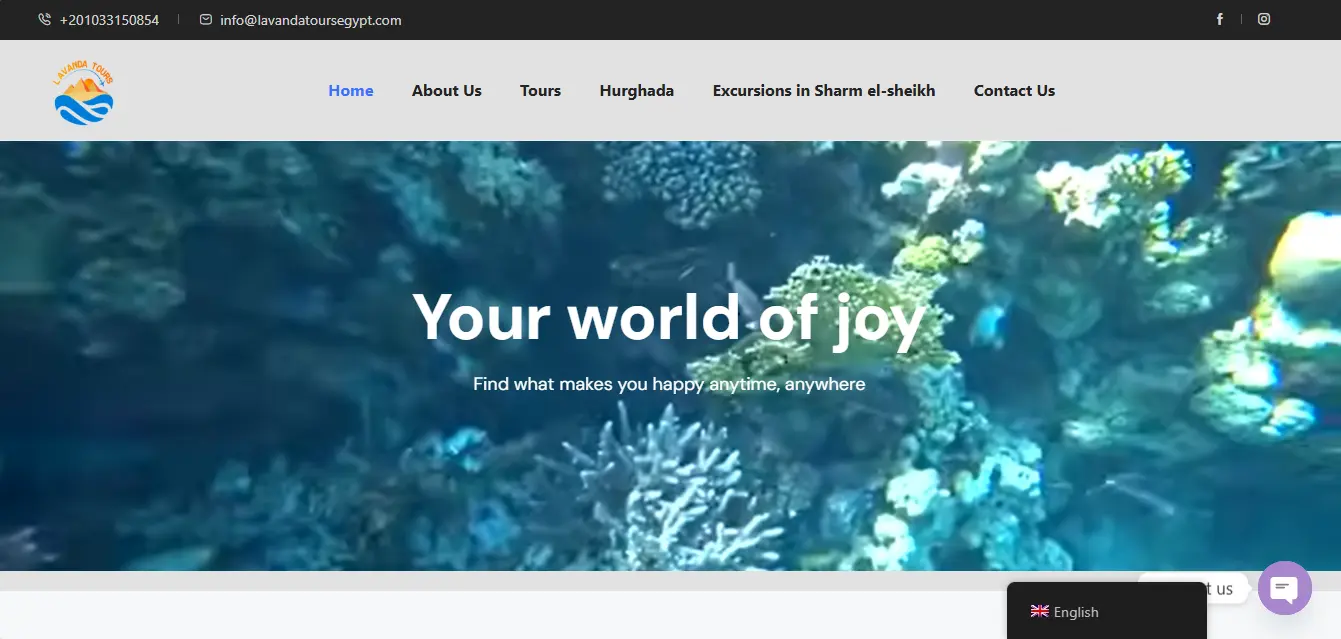The height and width of the screenshot is (639, 1341).
Task: Go to the Home menu item
Action: (x=351, y=90)
